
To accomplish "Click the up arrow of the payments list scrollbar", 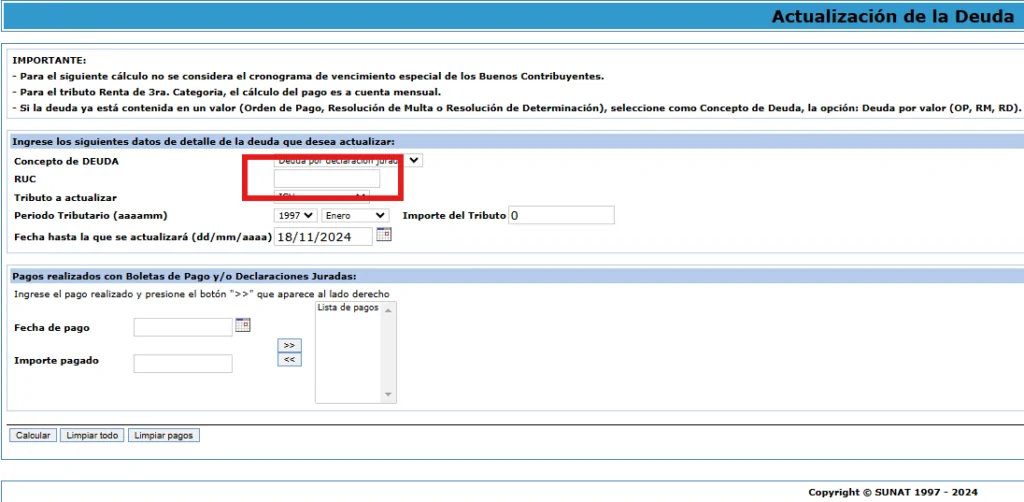I will [x=389, y=309].
